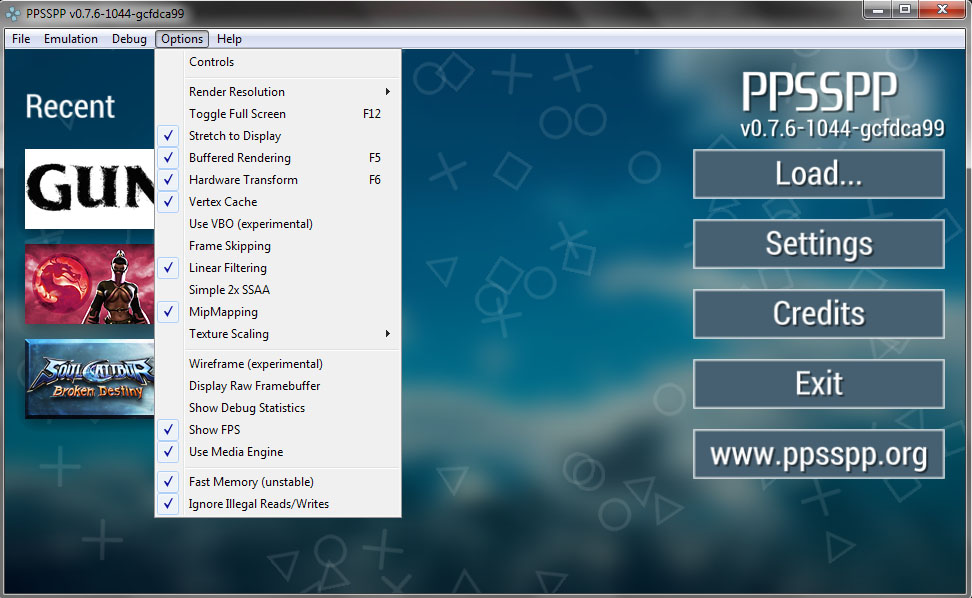Click the Exit button
Viewport: 972px width, 598px height.
[818, 384]
